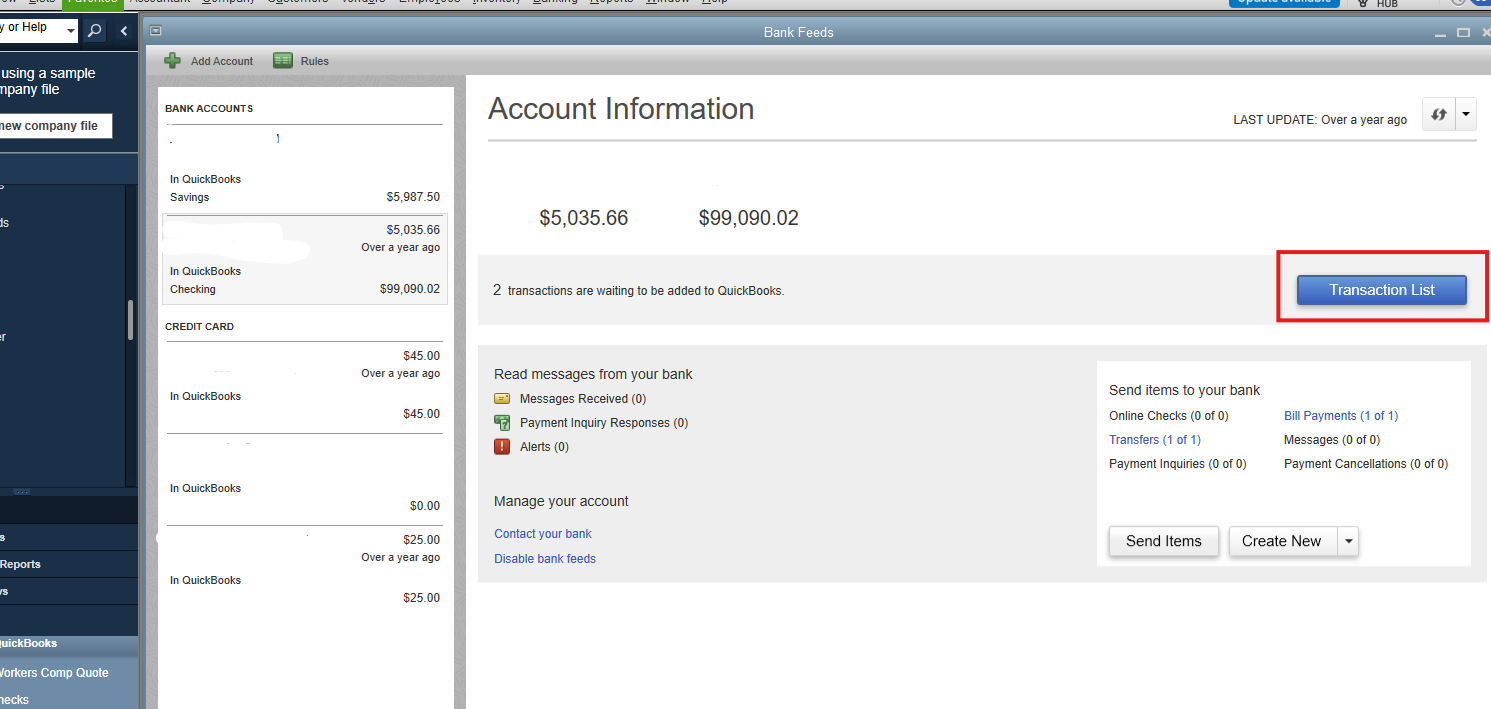Collapse the left panel with the arrow icon
Image resolution: width=1491 pixels, height=709 pixels.
pyautogui.click(x=124, y=31)
